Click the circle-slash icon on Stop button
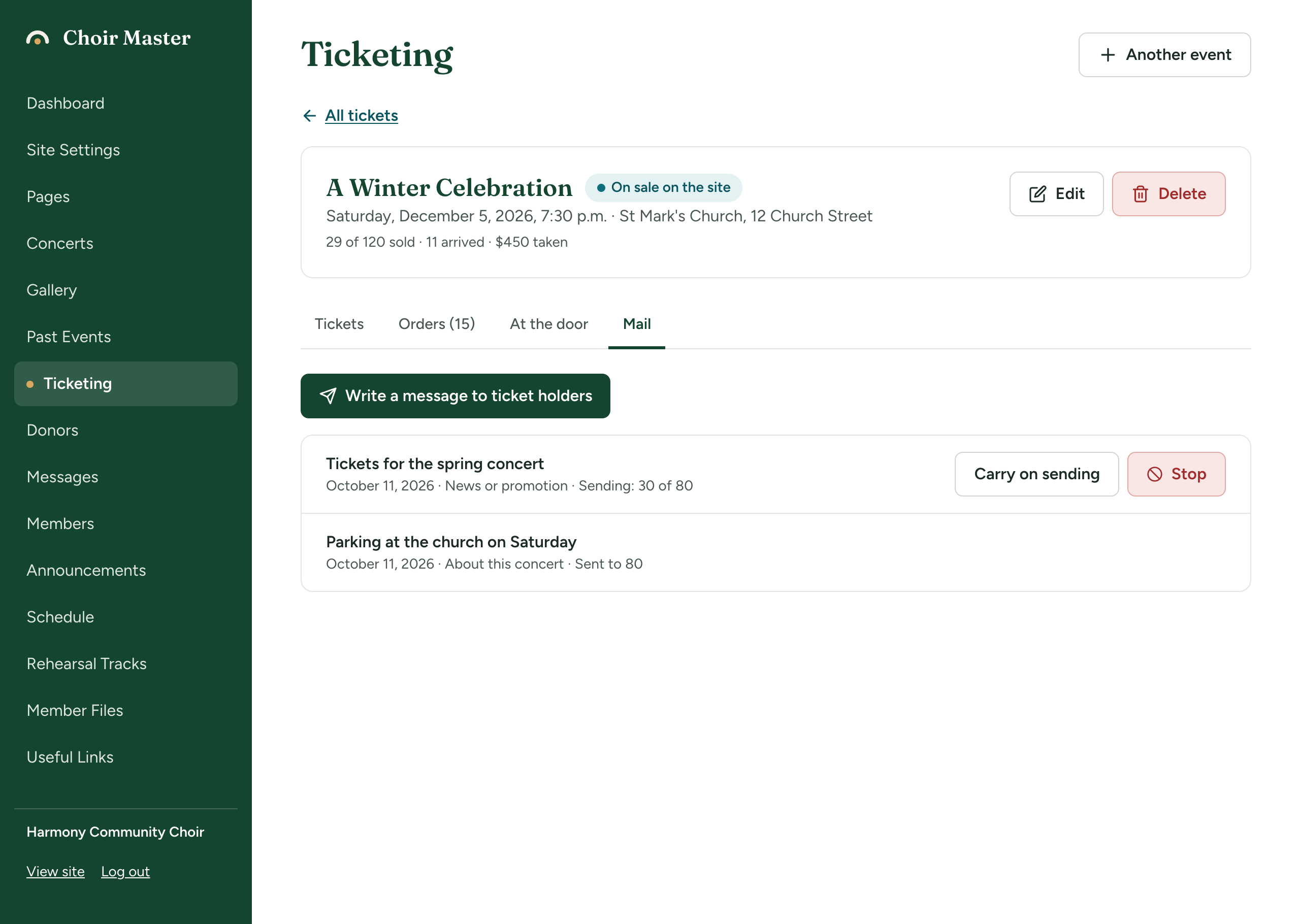 (1154, 475)
